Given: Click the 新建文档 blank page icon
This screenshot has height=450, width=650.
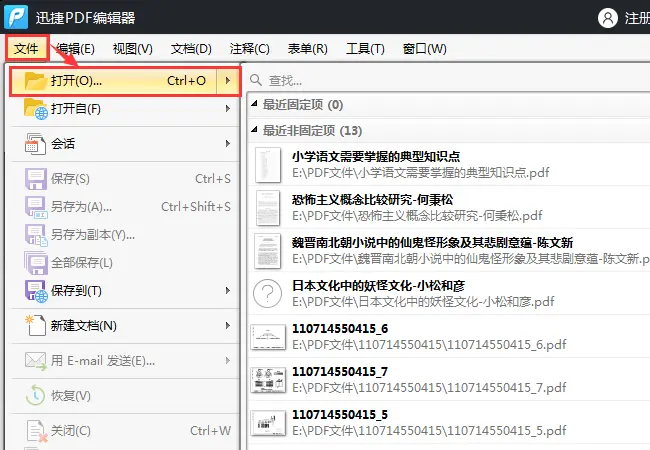Looking at the screenshot, I should coord(36,326).
